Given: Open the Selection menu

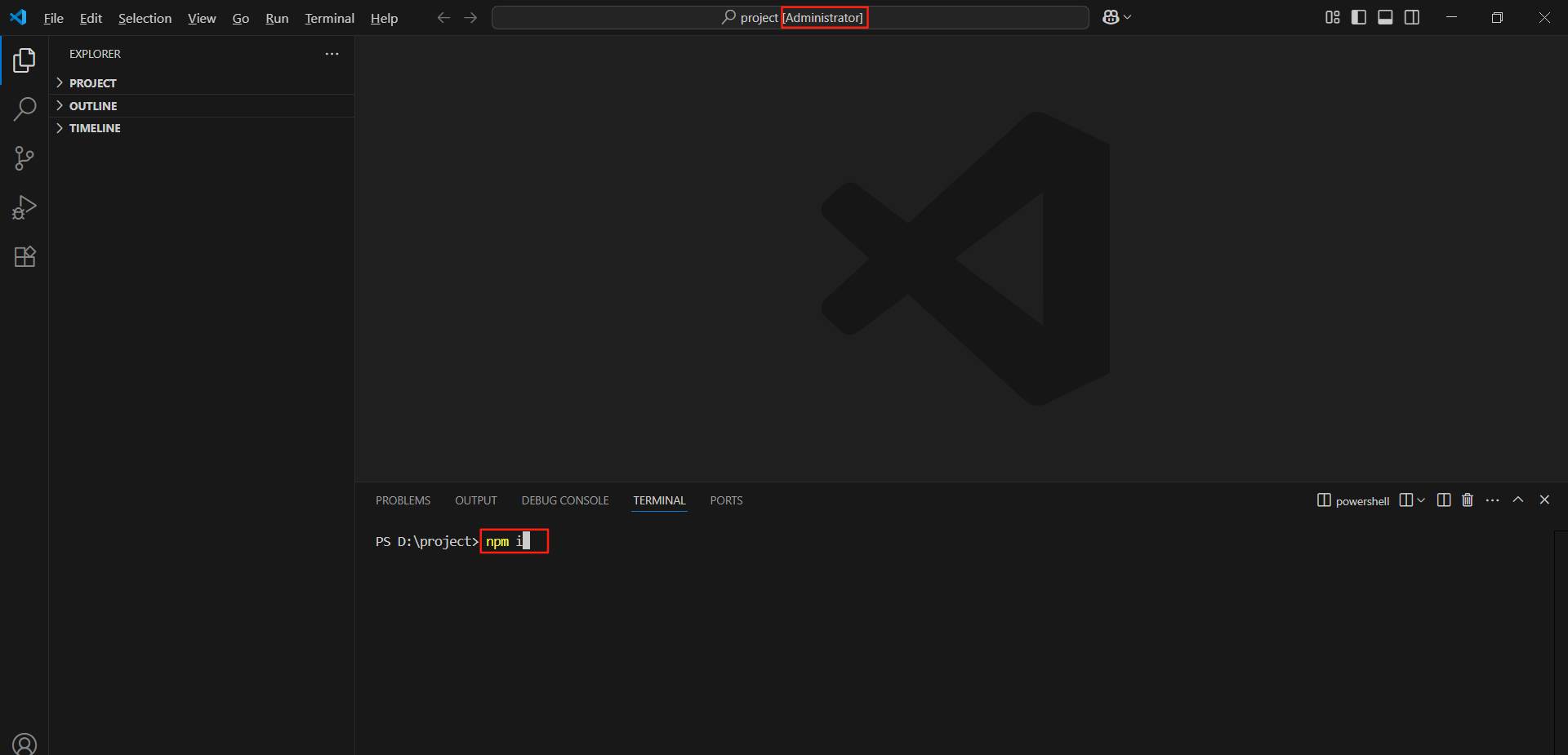Looking at the screenshot, I should [145, 18].
